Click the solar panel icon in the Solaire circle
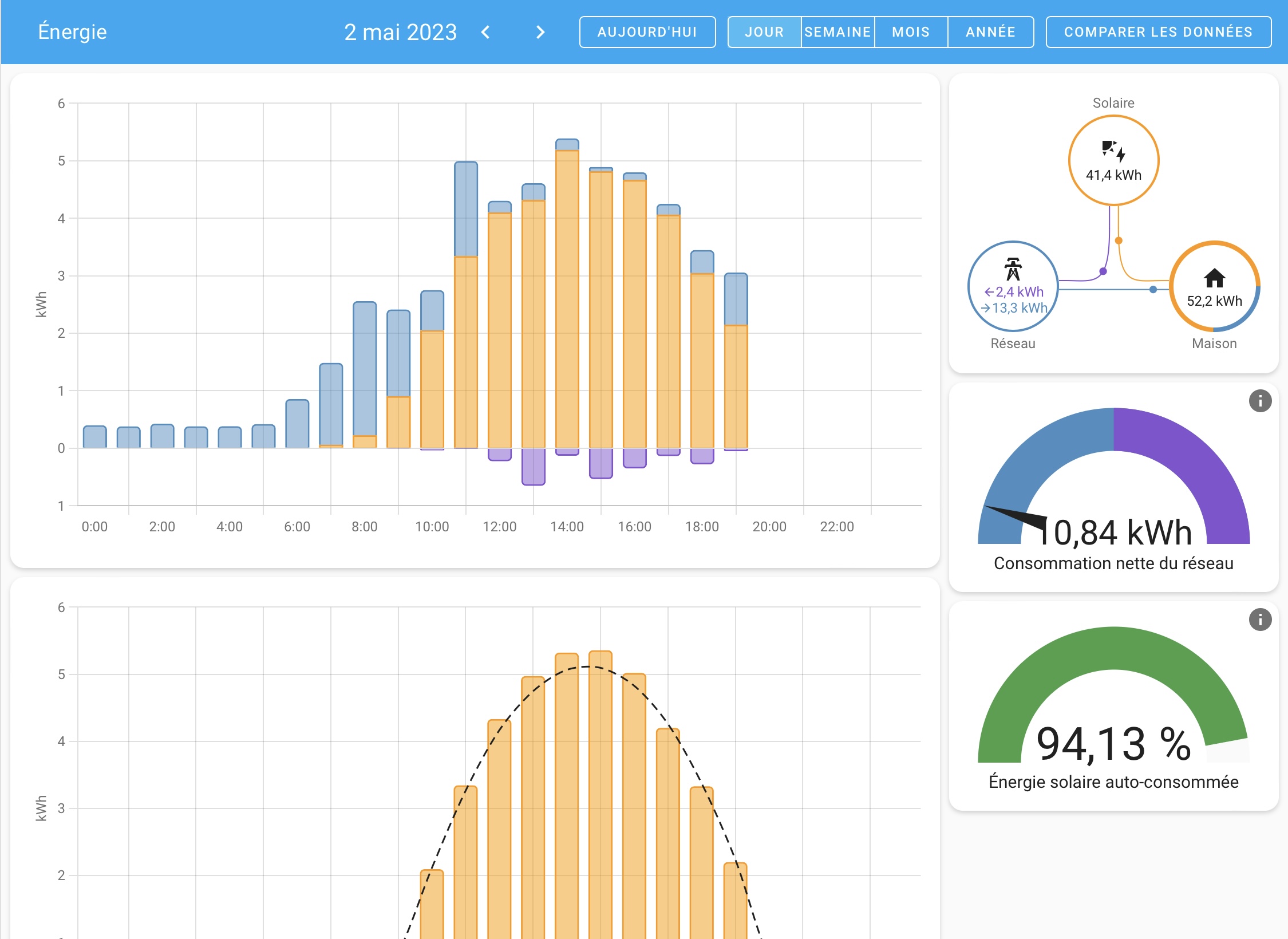1288x939 pixels. click(1113, 151)
